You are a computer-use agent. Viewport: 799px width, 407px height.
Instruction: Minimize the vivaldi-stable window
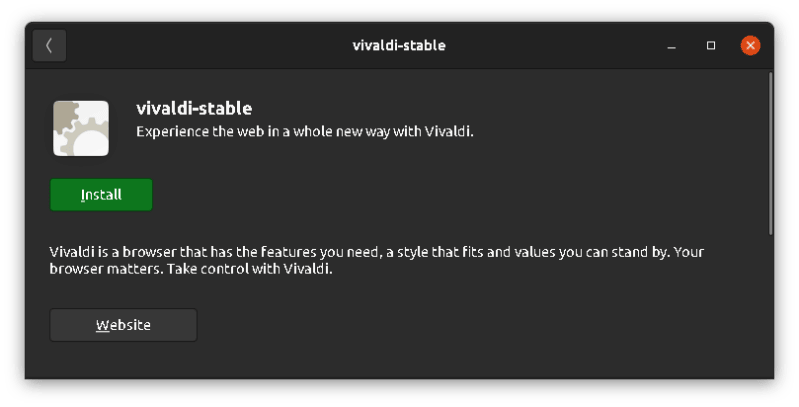pyautogui.click(x=673, y=46)
